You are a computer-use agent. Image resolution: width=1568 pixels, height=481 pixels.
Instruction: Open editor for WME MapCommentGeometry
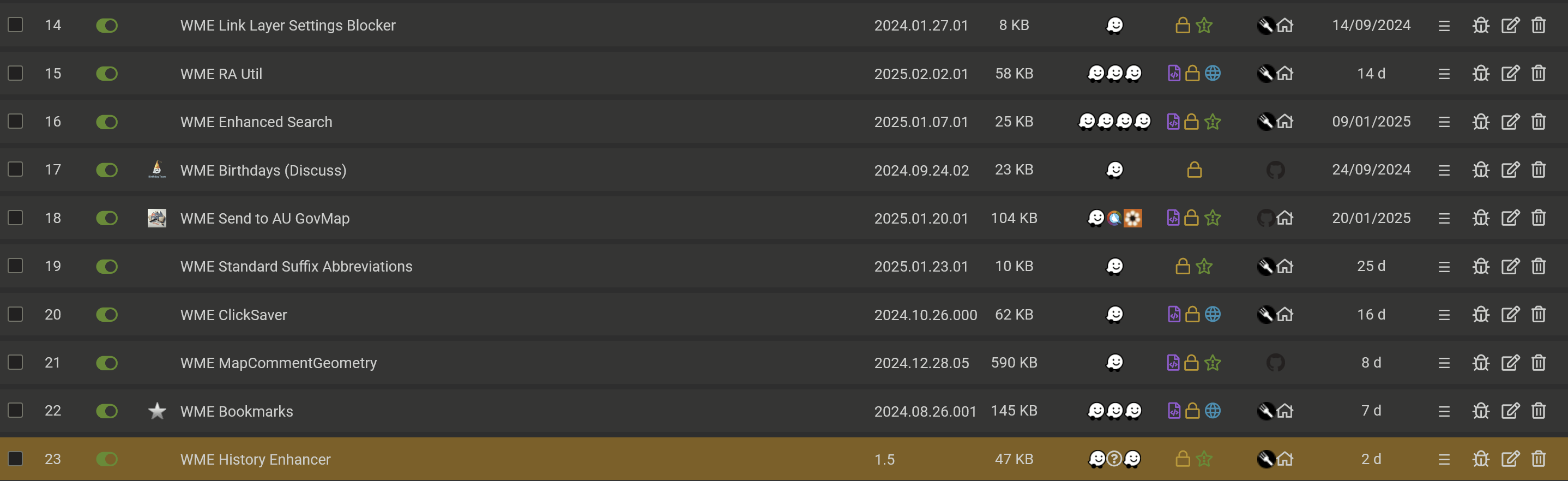coord(1510,363)
